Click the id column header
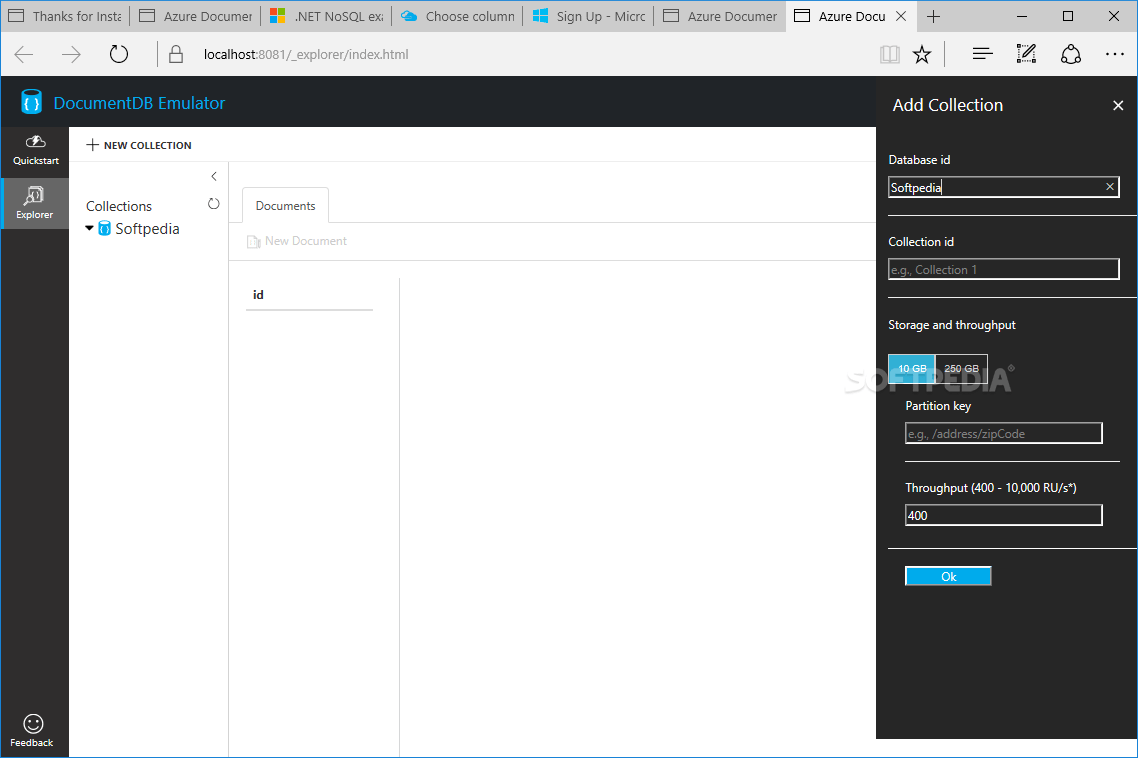 click(x=258, y=295)
